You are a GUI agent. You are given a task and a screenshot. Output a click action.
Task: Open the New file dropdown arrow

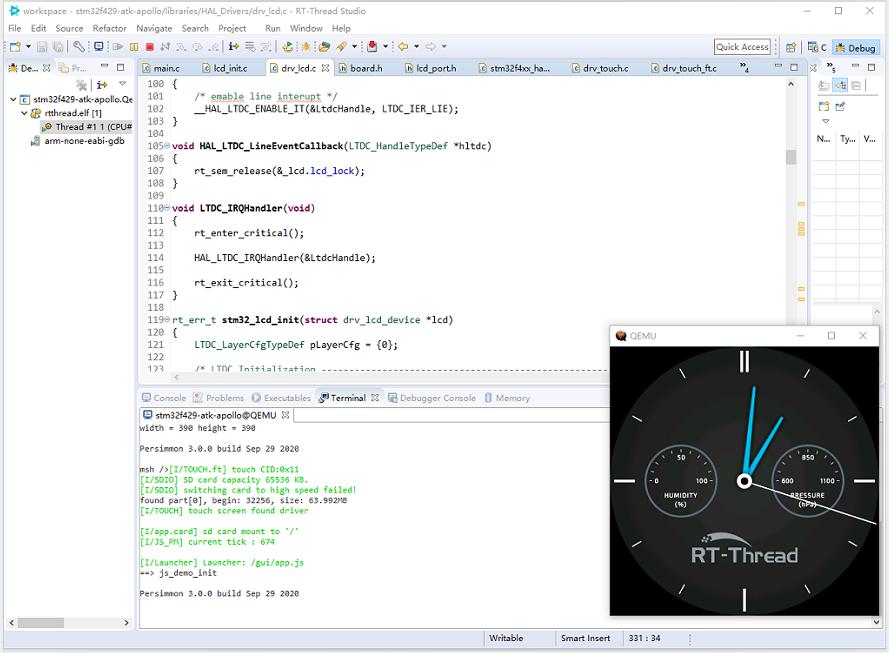pos(28,46)
